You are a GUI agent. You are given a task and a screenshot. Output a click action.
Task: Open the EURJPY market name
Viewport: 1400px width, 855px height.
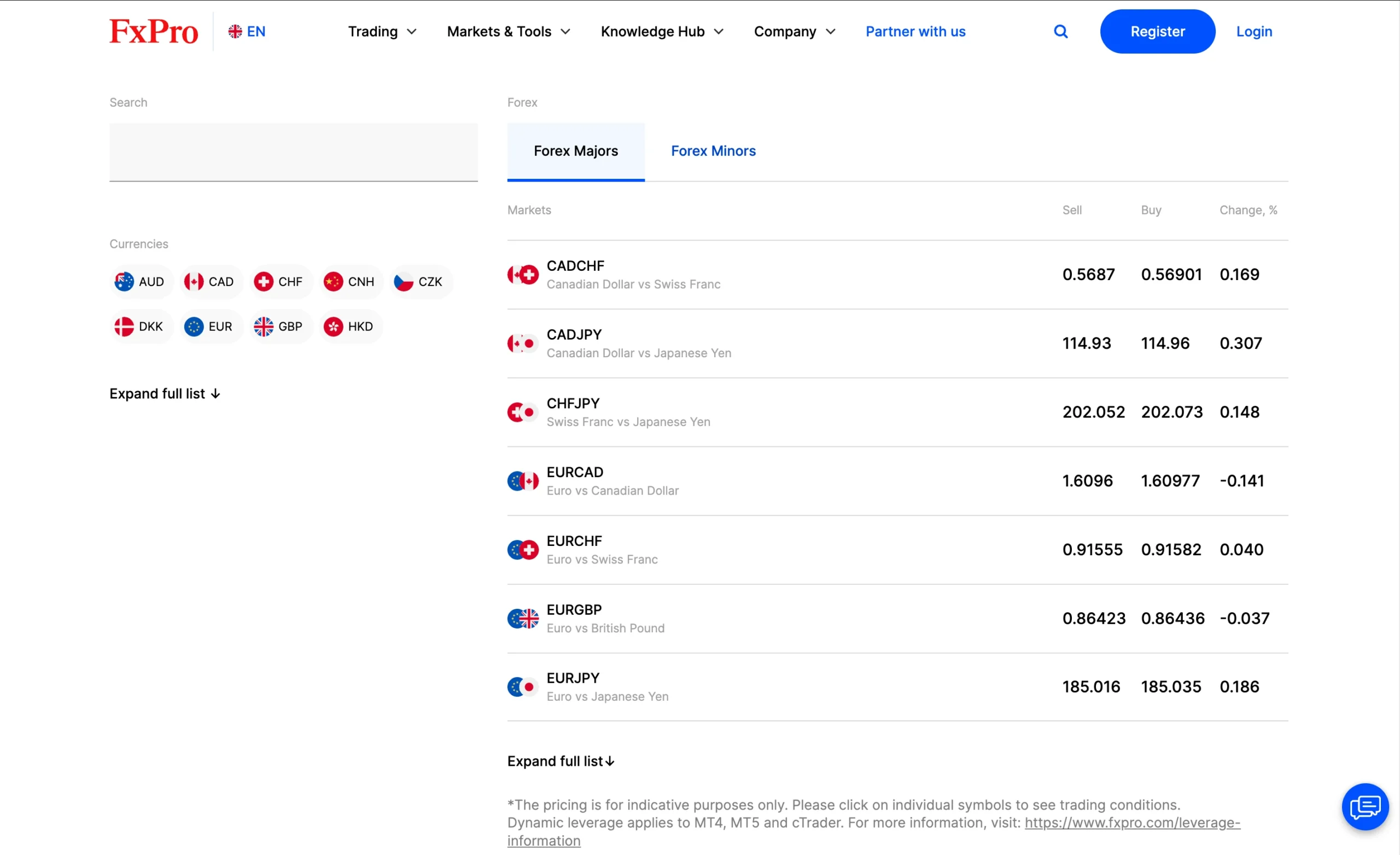tap(573, 678)
